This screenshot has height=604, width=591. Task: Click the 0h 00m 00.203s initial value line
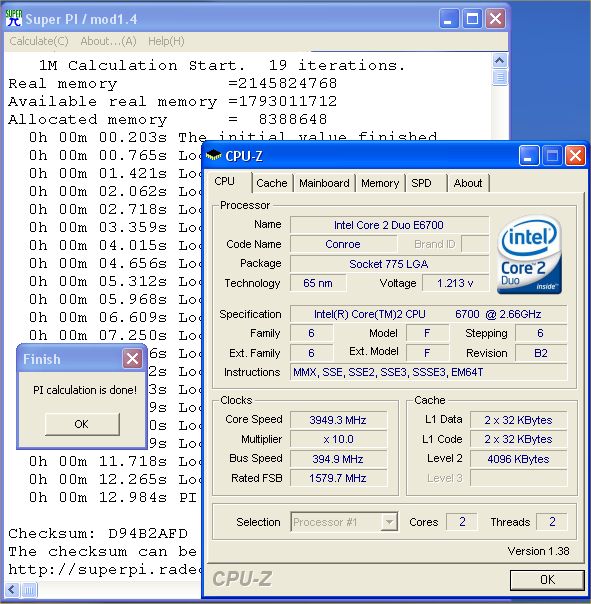(x=233, y=137)
